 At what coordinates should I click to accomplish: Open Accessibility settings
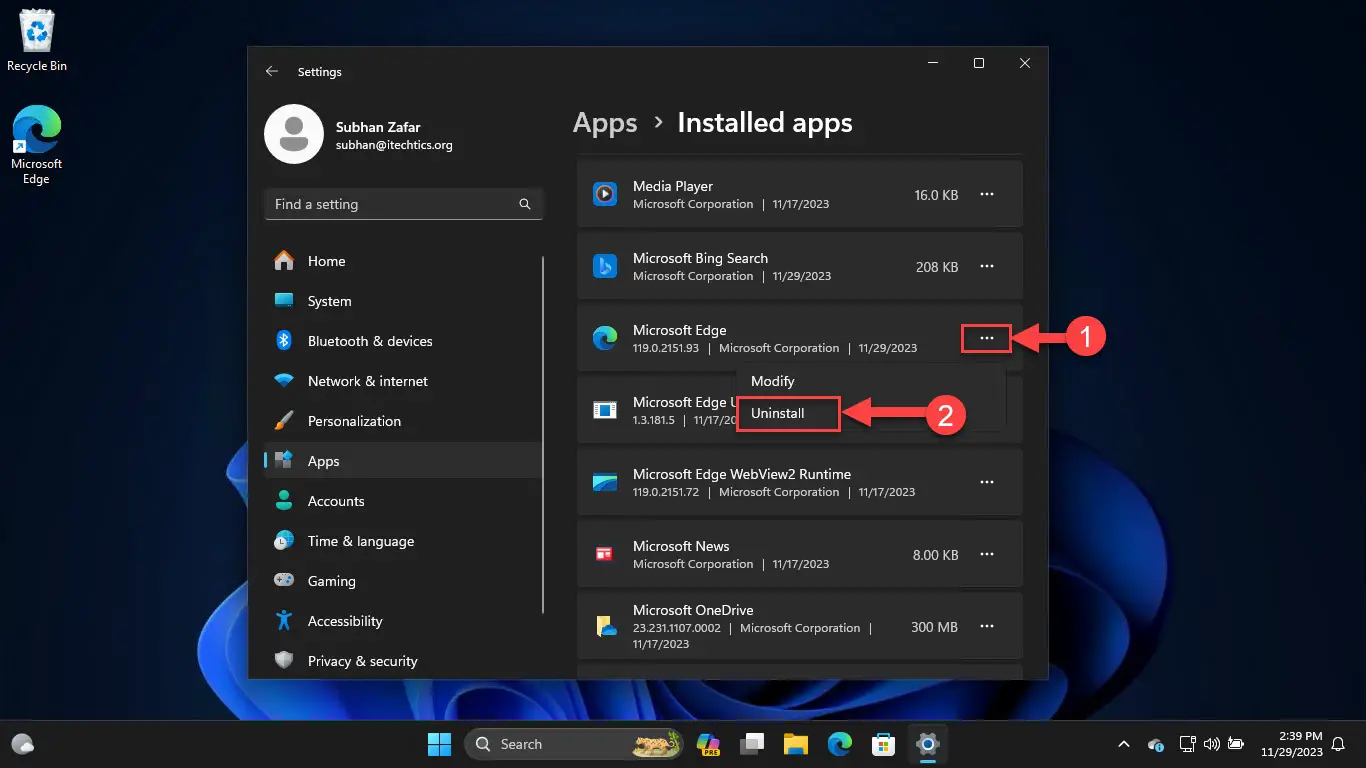(403, 621)
